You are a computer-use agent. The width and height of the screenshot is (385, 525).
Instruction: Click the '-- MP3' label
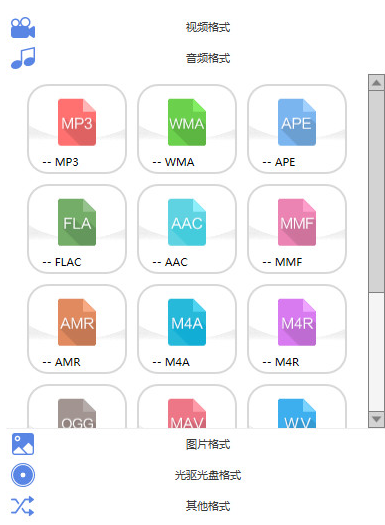pyautogui.click(x=60, y=162)
